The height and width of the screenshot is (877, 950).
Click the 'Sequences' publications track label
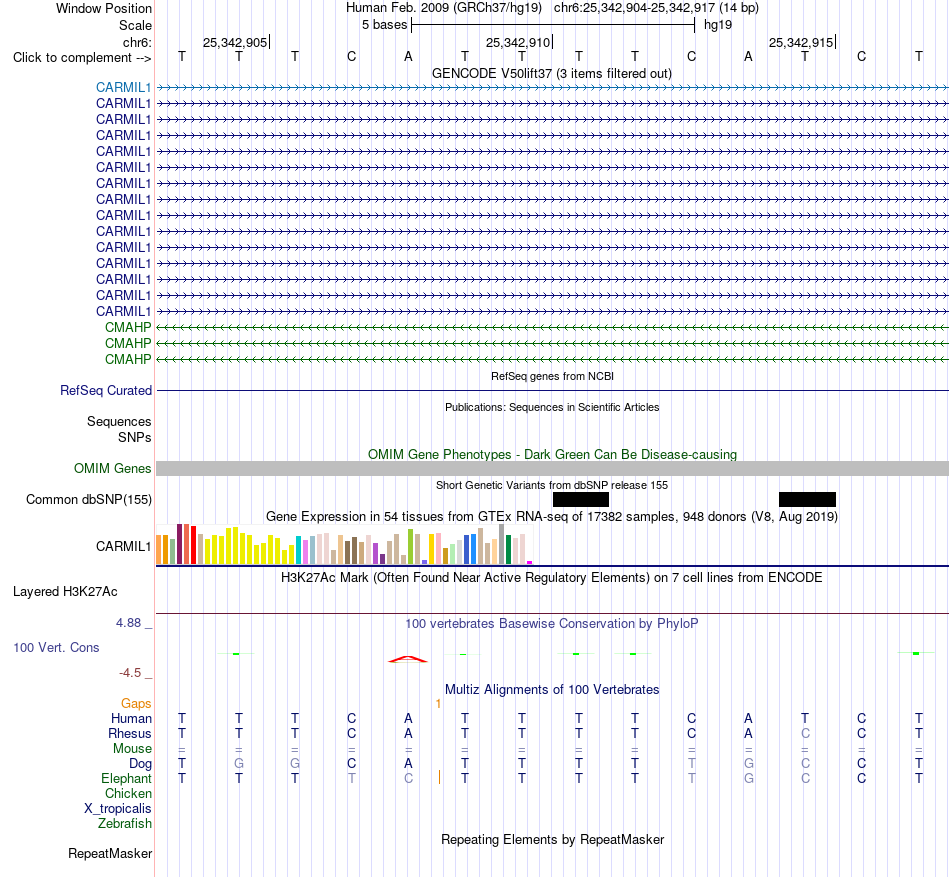(119, 422)
